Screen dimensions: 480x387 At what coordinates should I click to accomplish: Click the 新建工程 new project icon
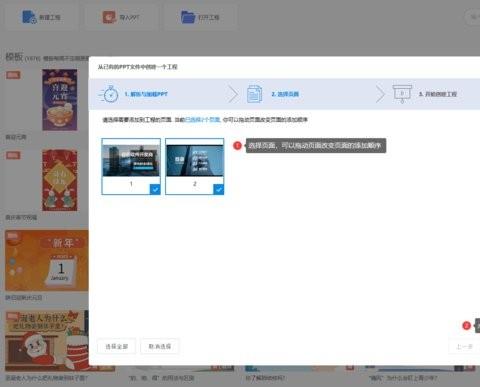pyautogui.click(x=29, y=17)
